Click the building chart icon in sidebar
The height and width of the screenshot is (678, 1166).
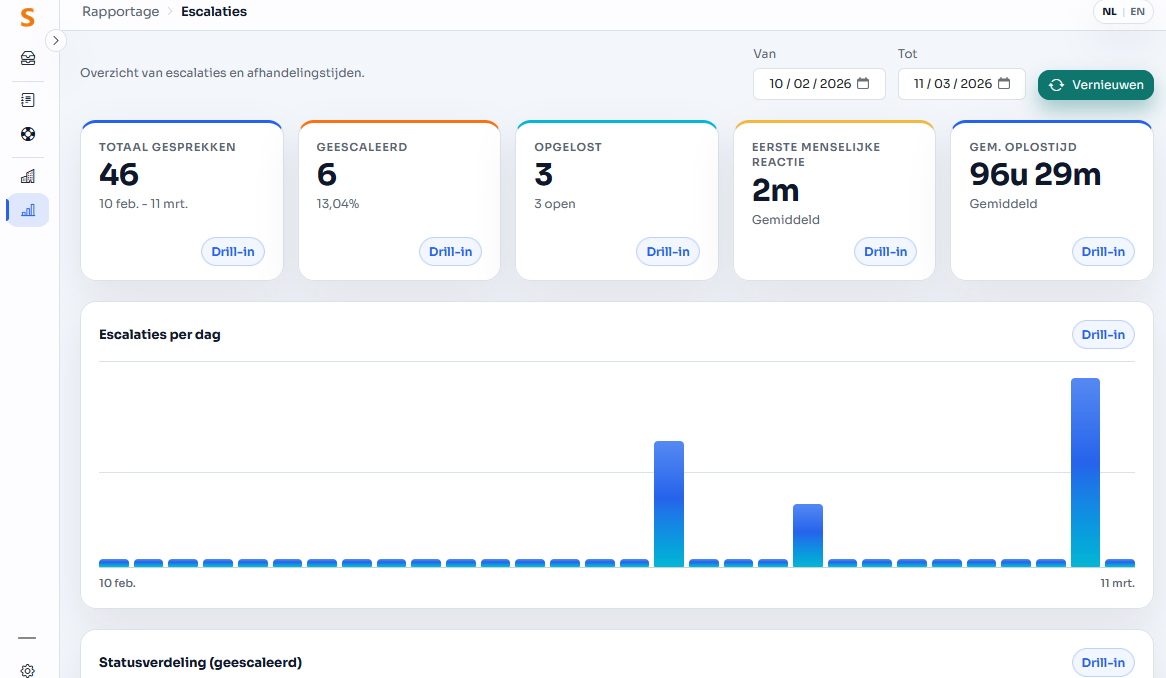[28, 176]
